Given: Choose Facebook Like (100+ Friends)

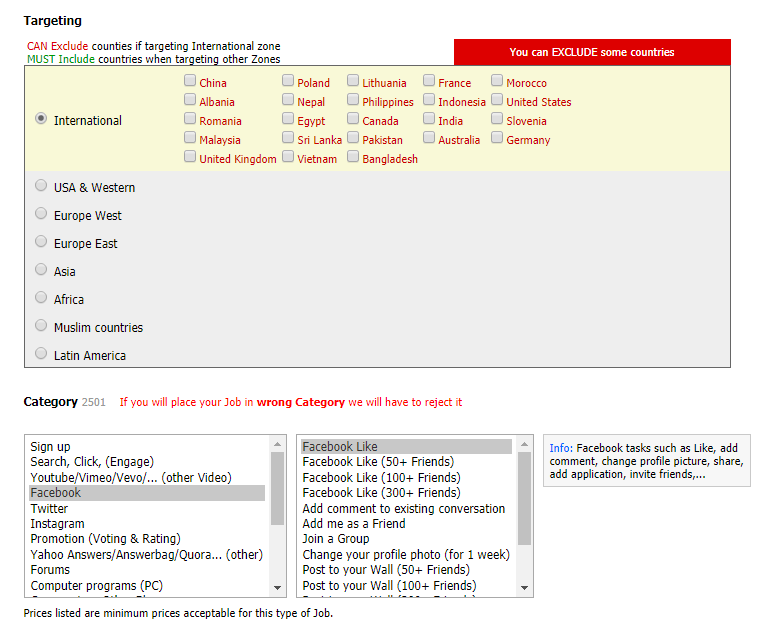Looking at the screenshot, I should point(407,478).
